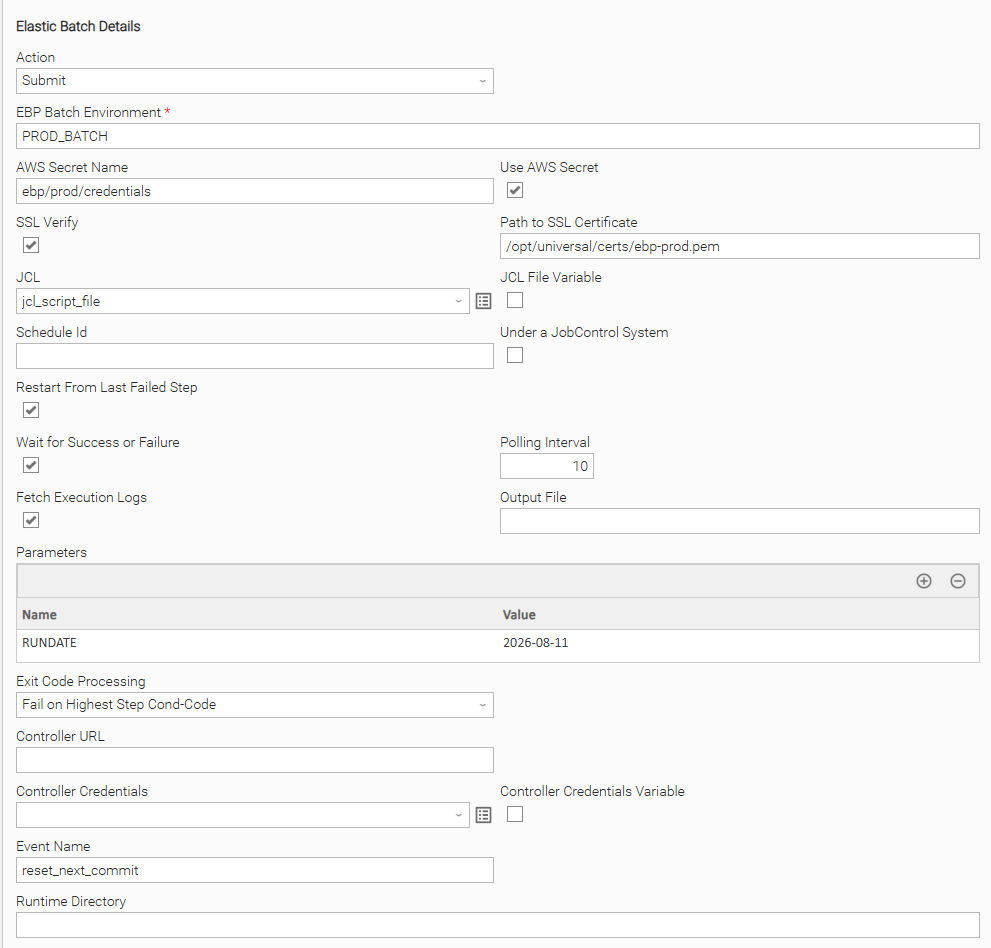Focus EBP Batch Environment field
Image resolution: width=991 pixels, height=948 pixels.
pos(498,137)
